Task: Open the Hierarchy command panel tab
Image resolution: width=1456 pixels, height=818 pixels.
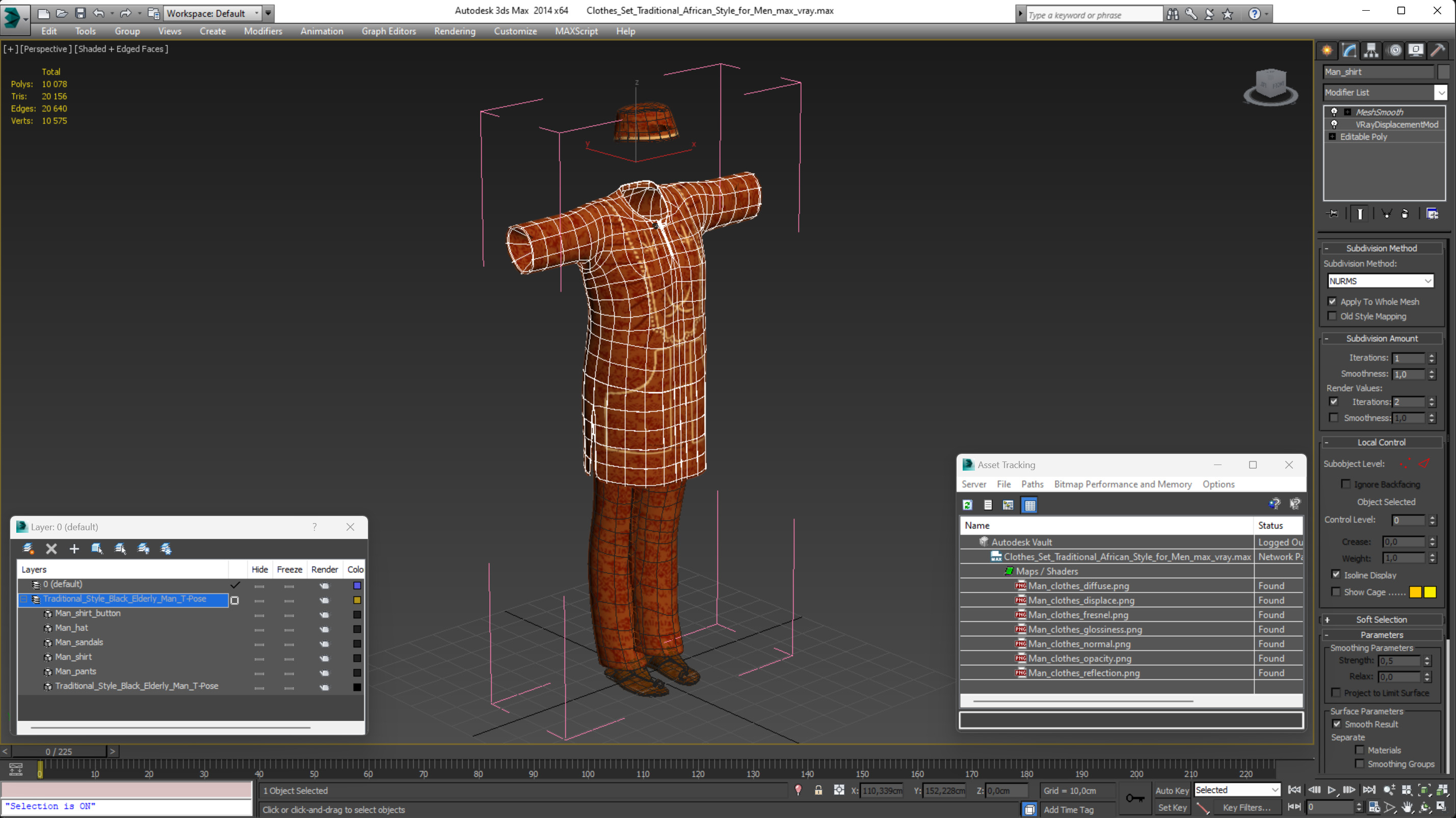Action: pyautogui.click(x=1371, y=51)
